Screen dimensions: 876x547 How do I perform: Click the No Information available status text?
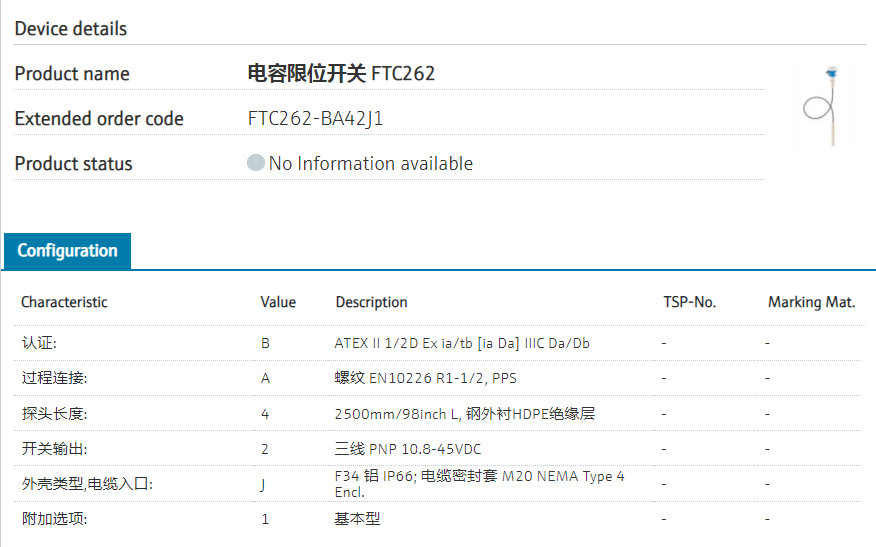click(370, 164)
